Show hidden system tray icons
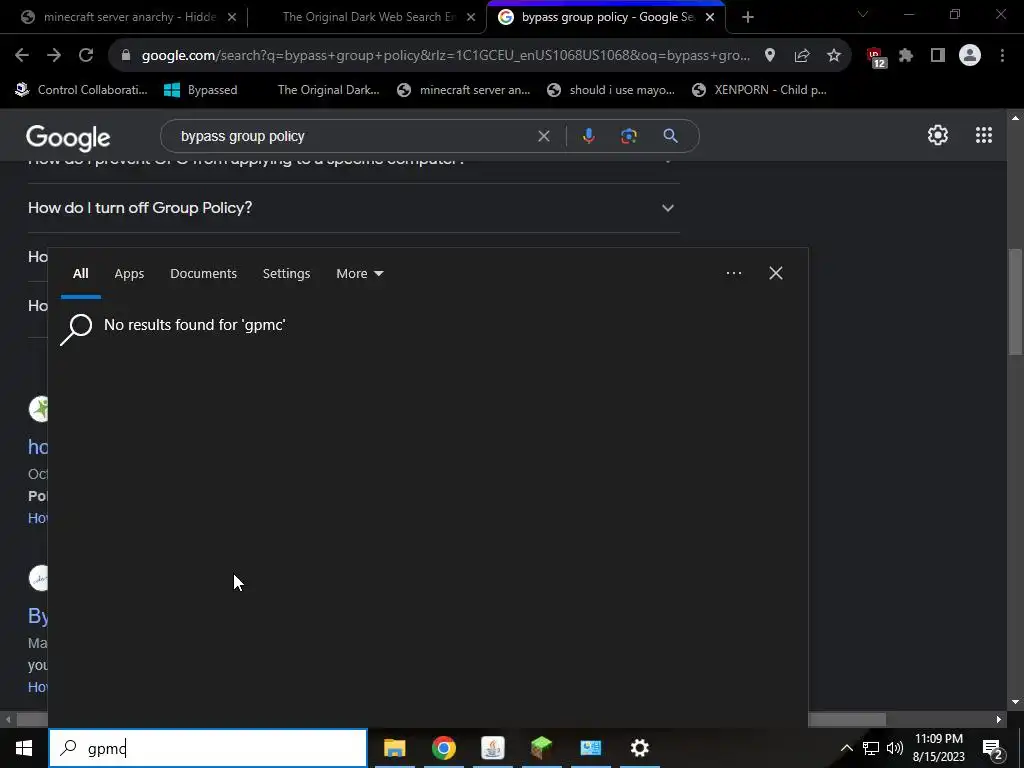Screen dimensions: 1024x768 coord(846,748)
